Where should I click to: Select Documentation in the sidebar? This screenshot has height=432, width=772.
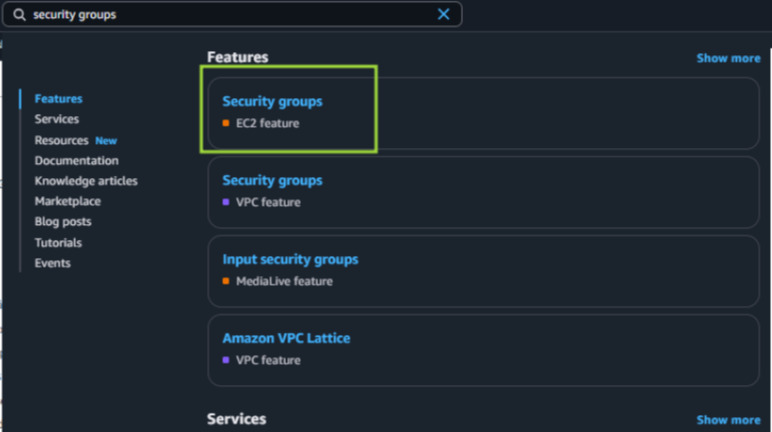click(x=76, y=161)
